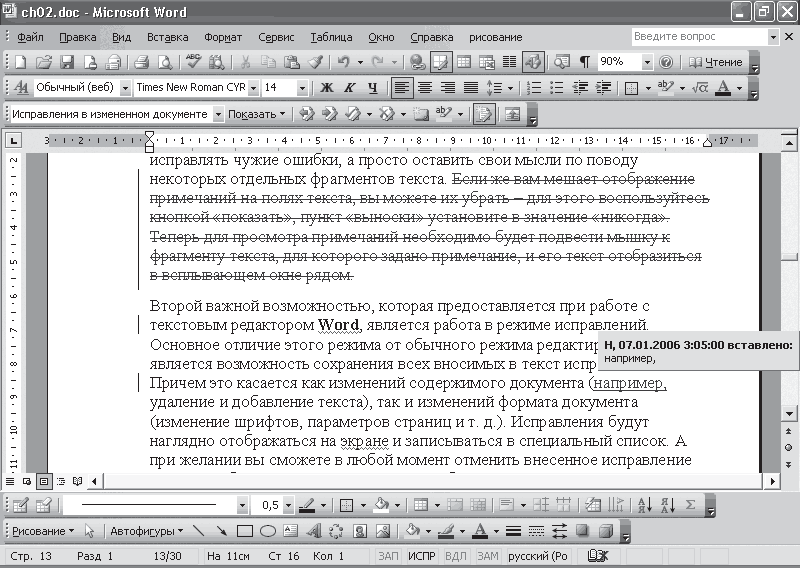800x568 pixels.
Task: Toggle ИСПР track changes in status bar
Action: (422, 555)
